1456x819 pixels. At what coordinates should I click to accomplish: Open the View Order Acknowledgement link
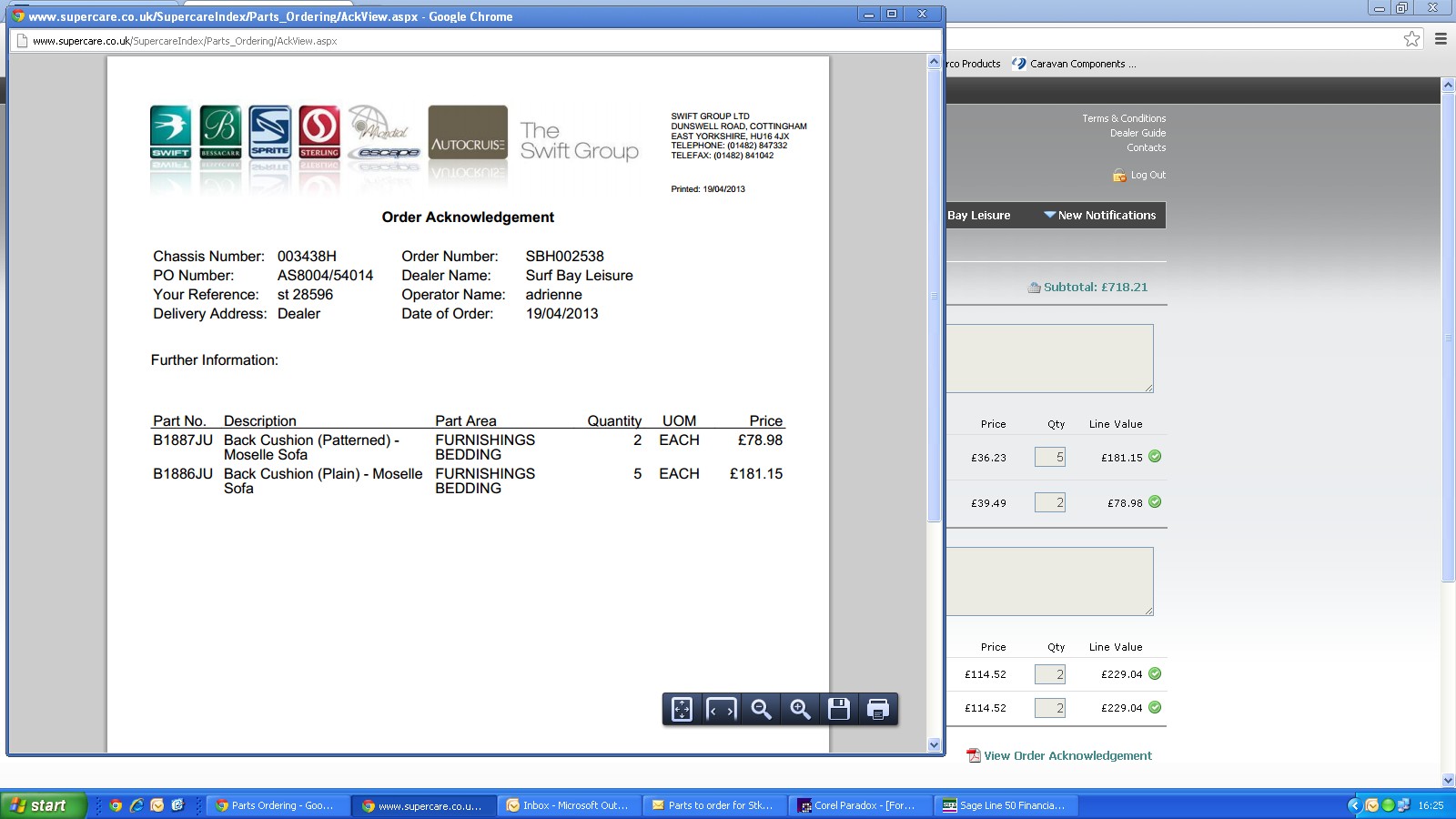click(x=1067, y=755)
